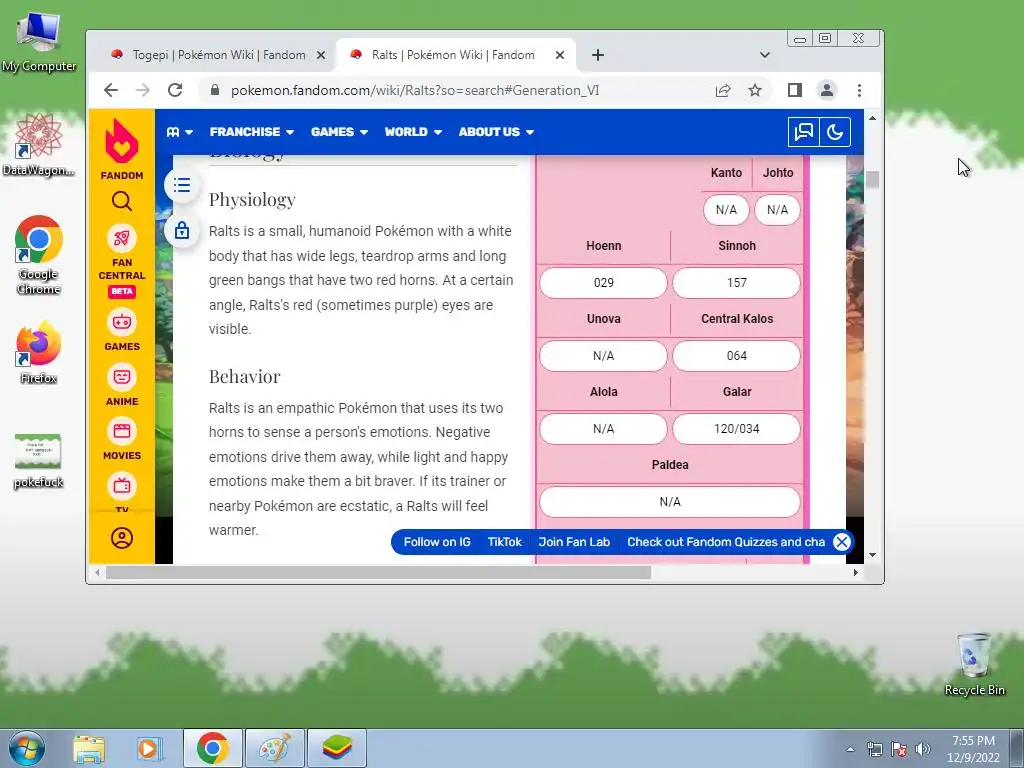1024x768 pixels.
Task: Click Central Kalos number 064
Action: (737, 356)
